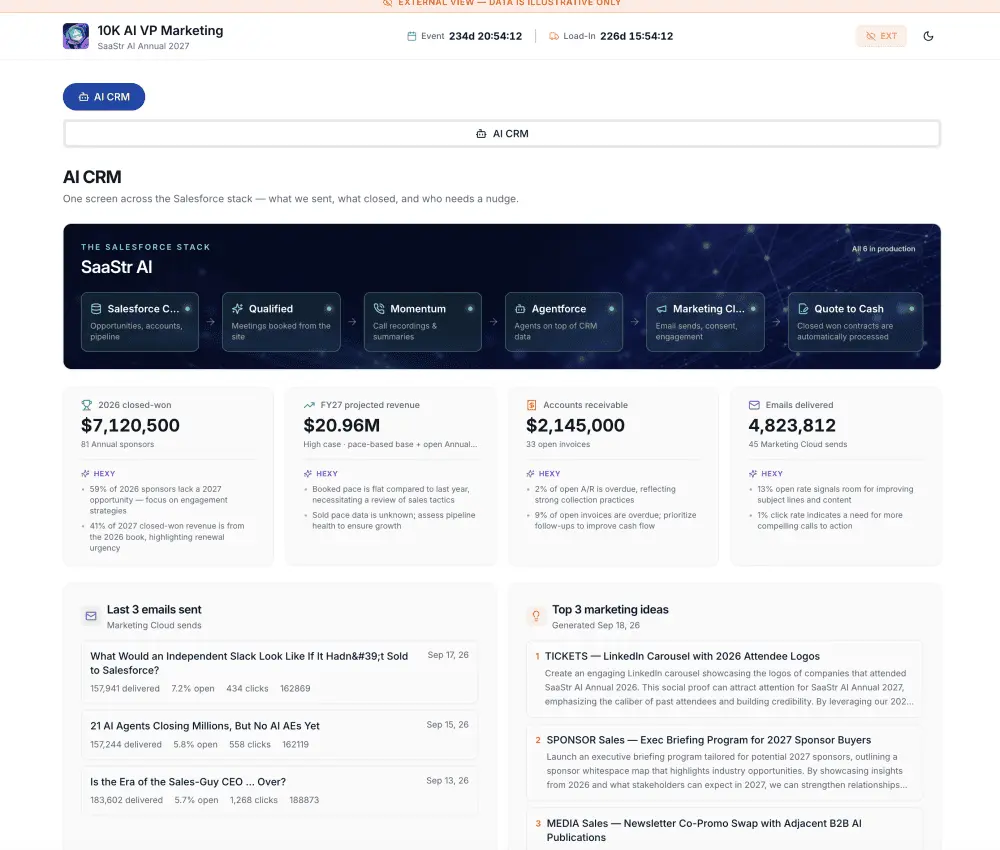1000x850 pixels.
Task: Open the Salesforce C... stack card
Action: pos(140,322)
